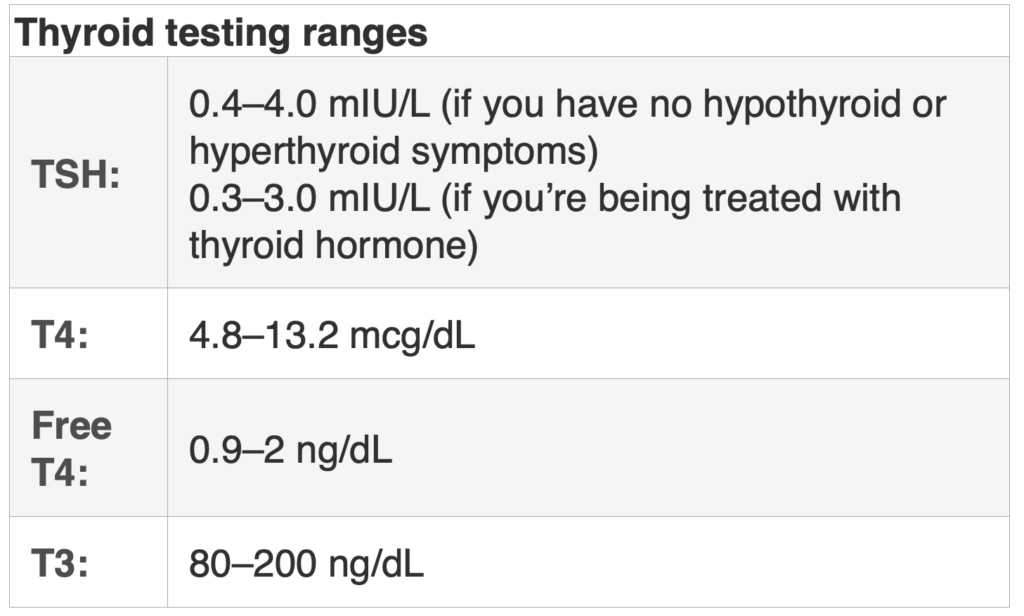The height and width of the screenshot is (616, 1024).
Task: Click the 0.4–4.0 mIU/L range text
Action: click(x=310, y=103)
